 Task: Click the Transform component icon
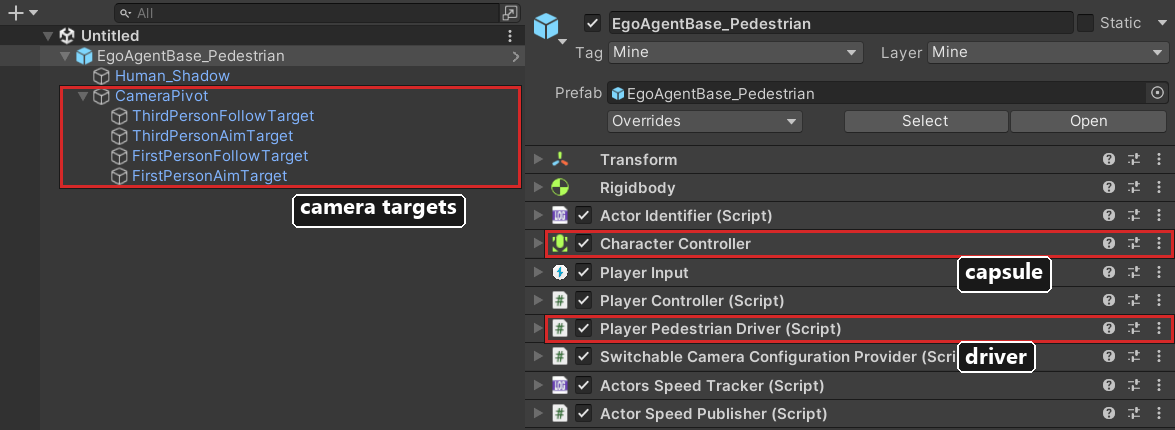[559, 160]
